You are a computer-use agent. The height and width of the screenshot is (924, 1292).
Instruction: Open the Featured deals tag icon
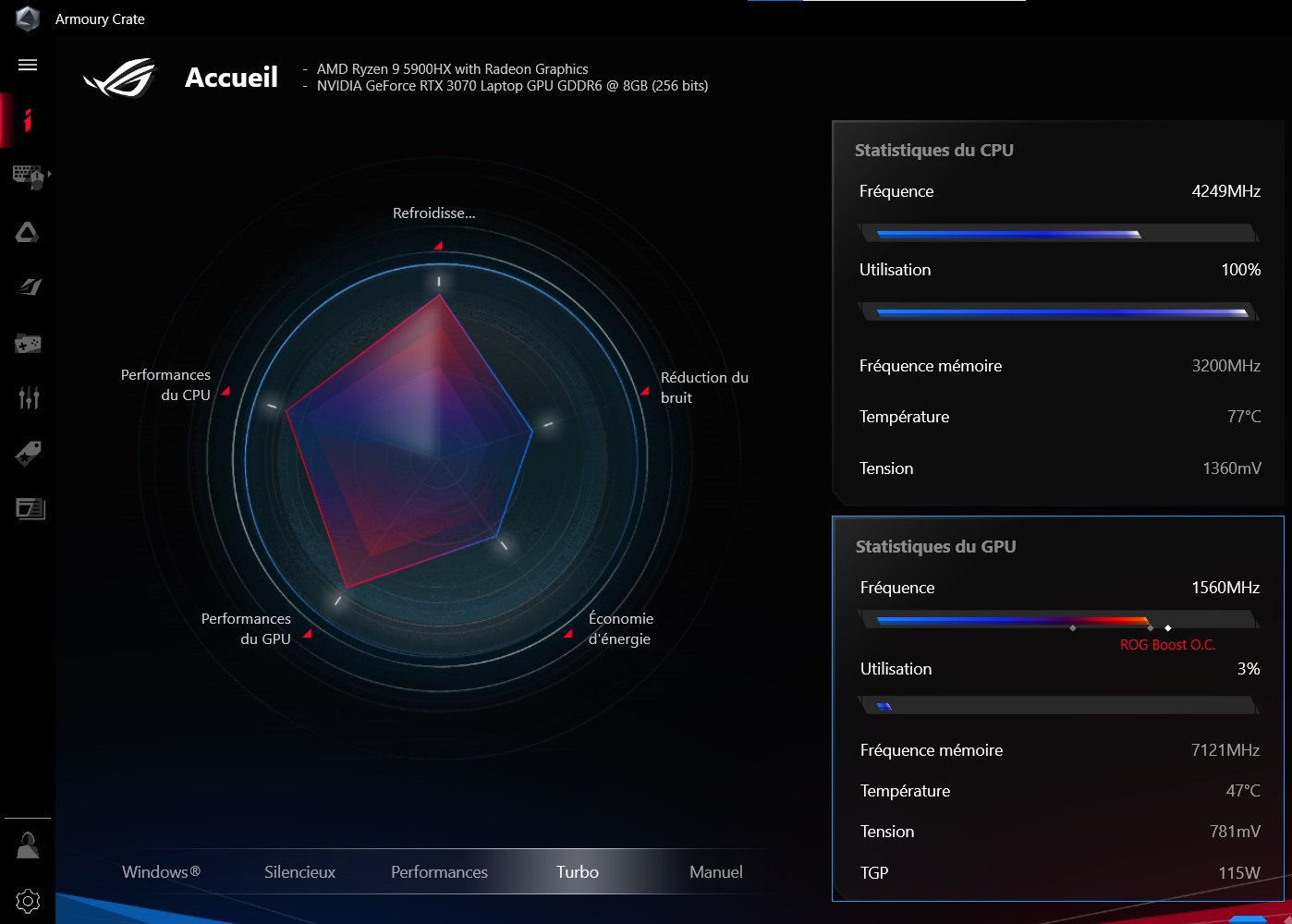28,454
